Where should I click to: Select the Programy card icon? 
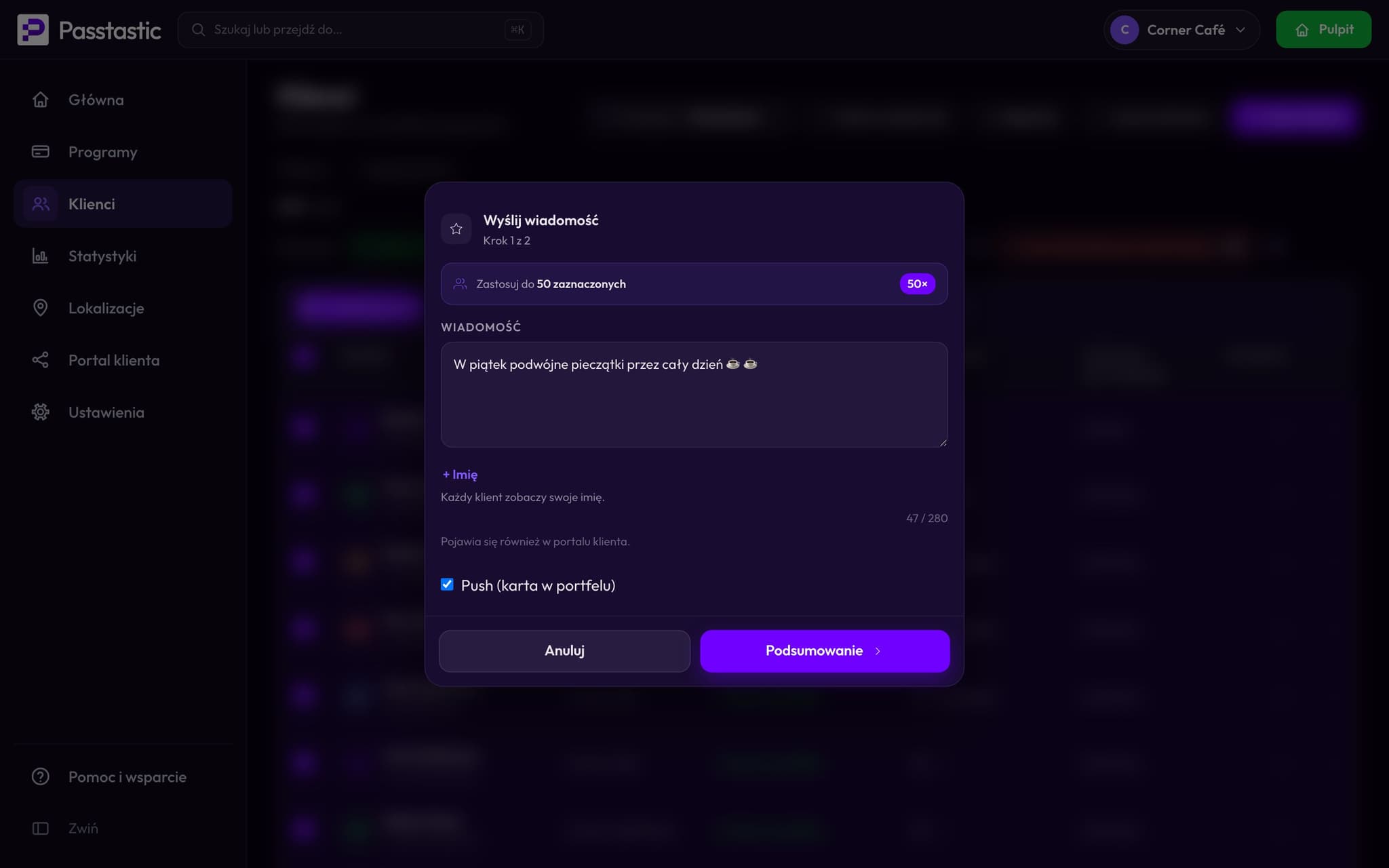(x=40, y=151)
